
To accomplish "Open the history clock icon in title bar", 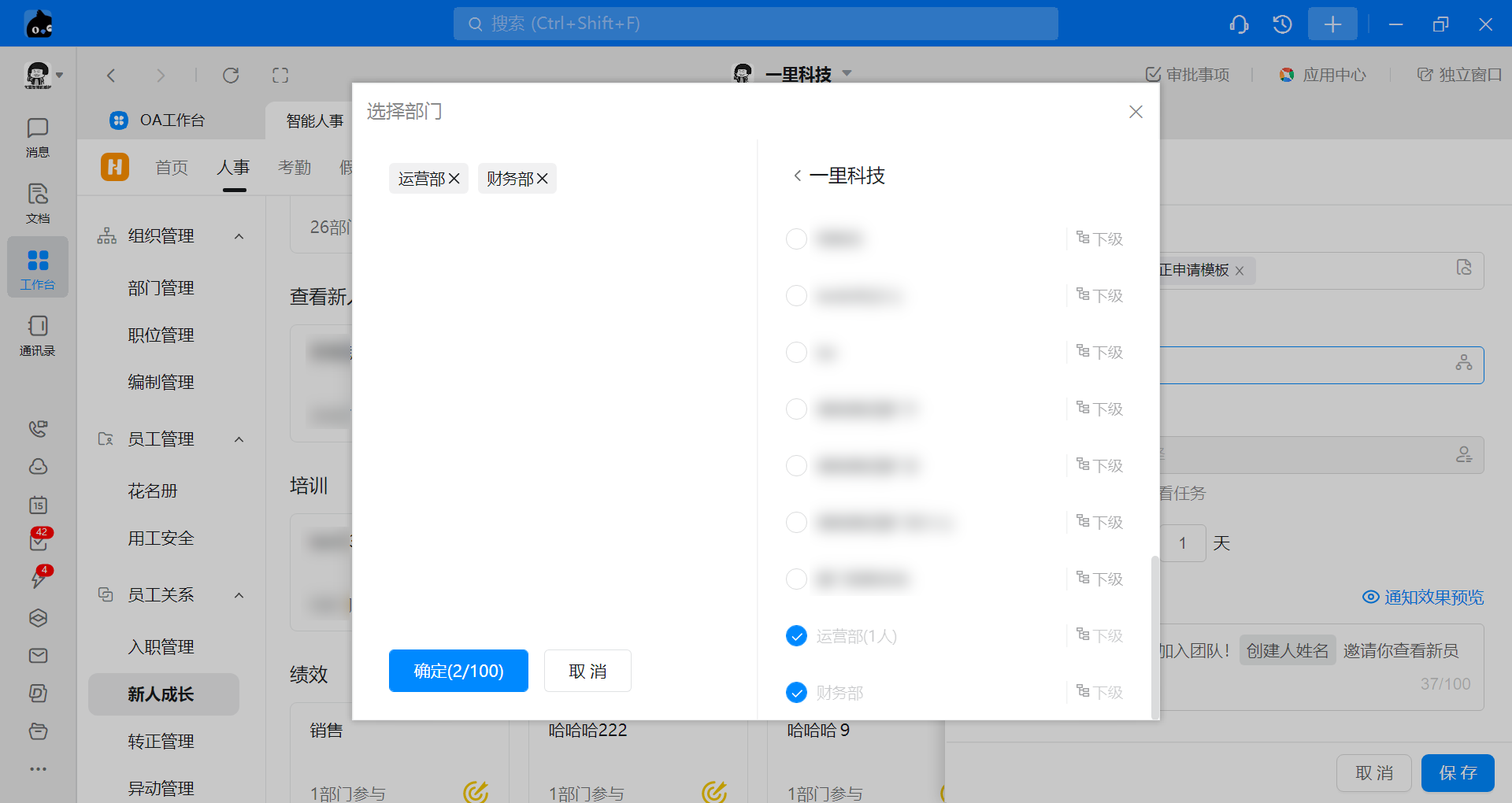I will click(1282, 24).
